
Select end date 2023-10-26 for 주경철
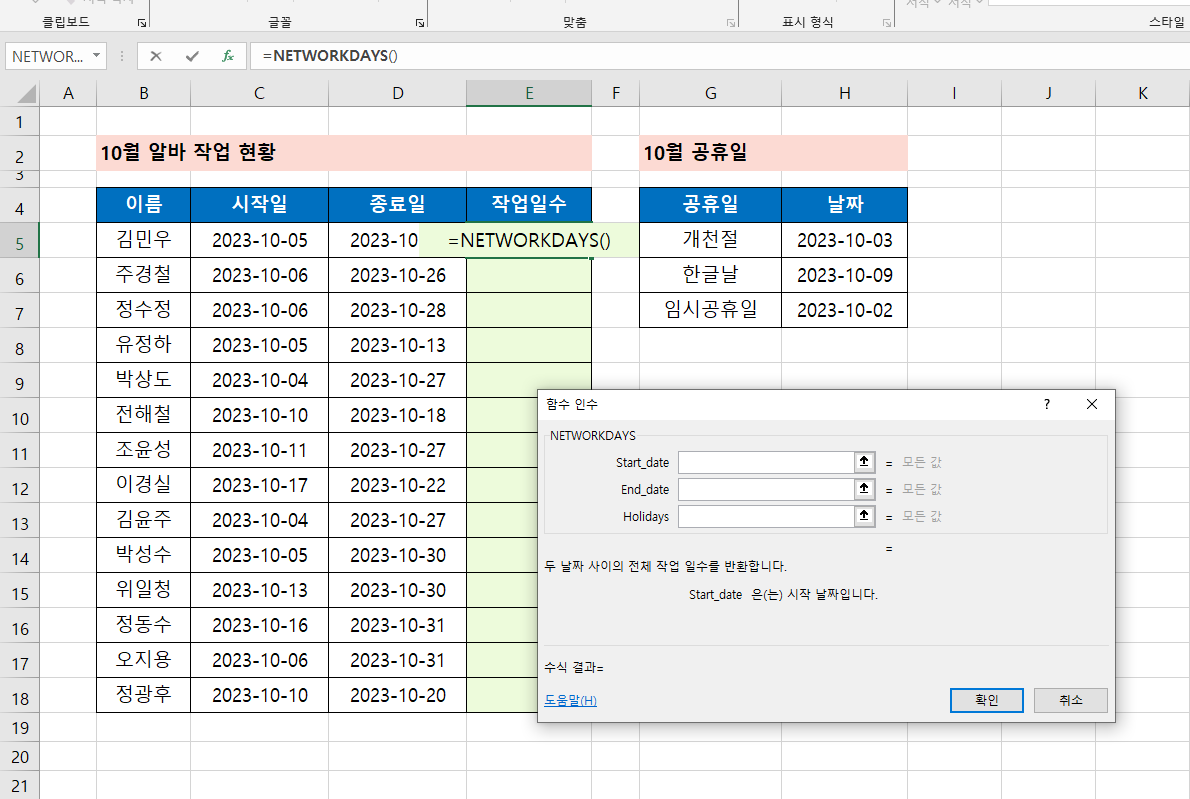point(398,275)
